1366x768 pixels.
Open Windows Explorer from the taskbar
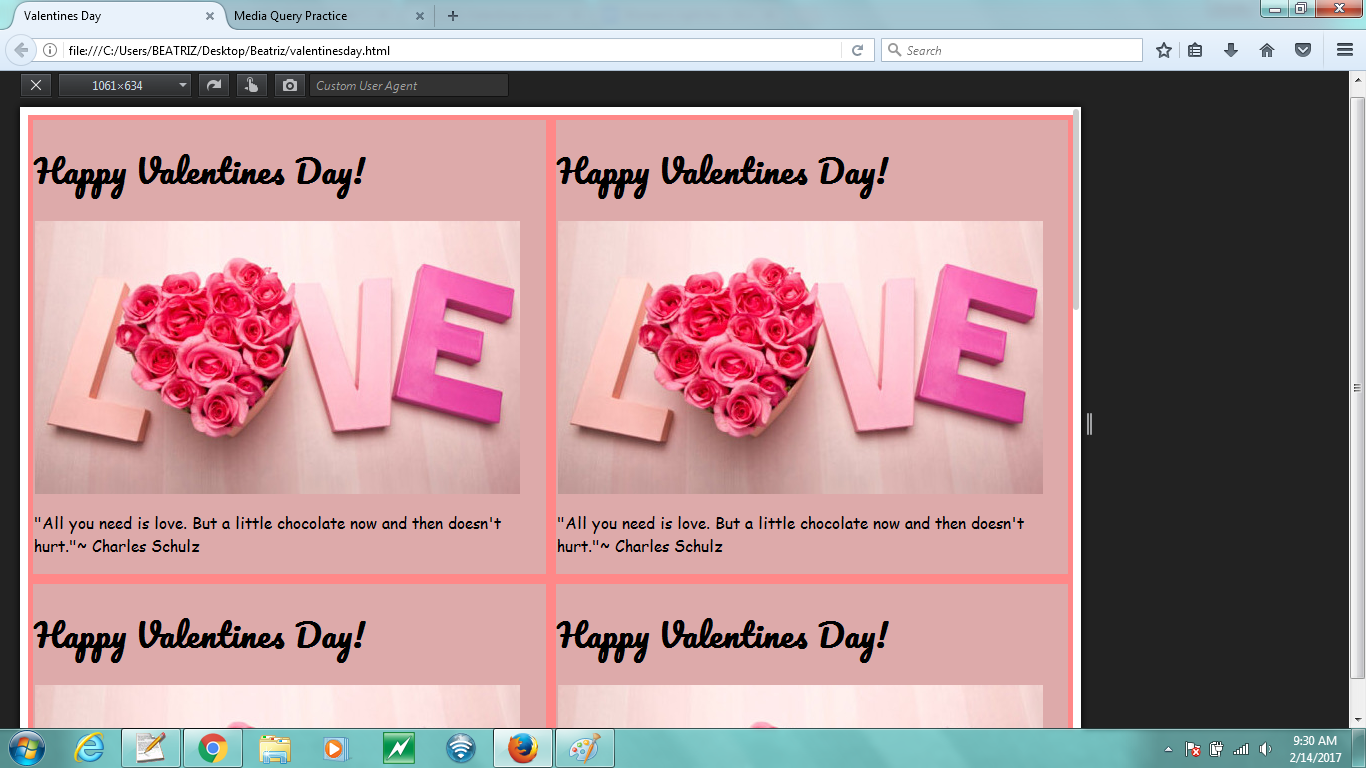(x=275, y=748)
